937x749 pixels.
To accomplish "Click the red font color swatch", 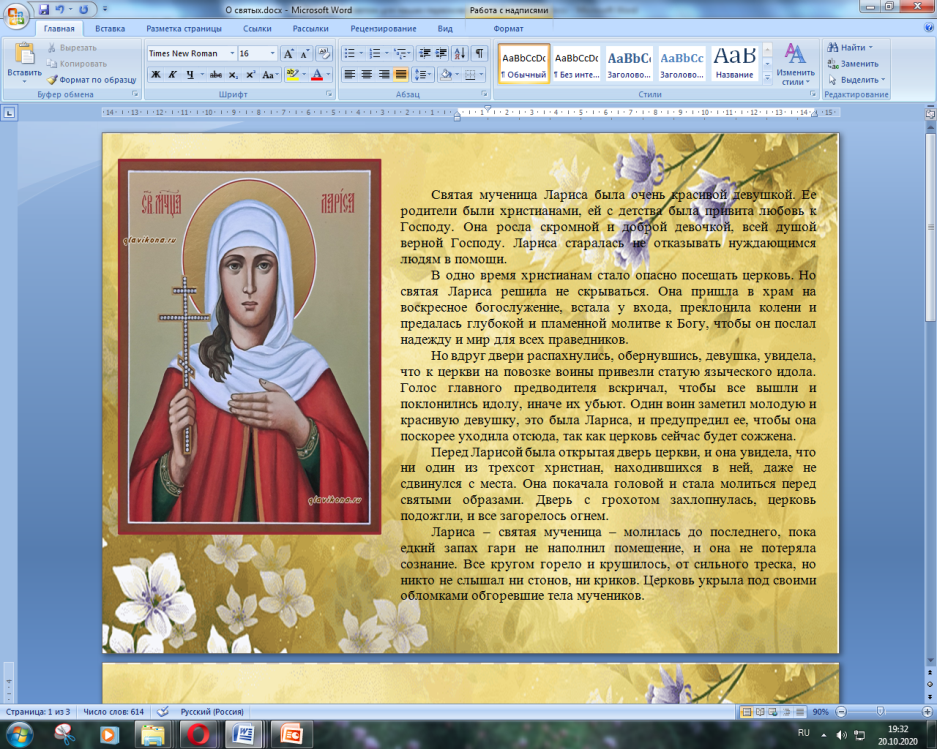I will point(317,75).
